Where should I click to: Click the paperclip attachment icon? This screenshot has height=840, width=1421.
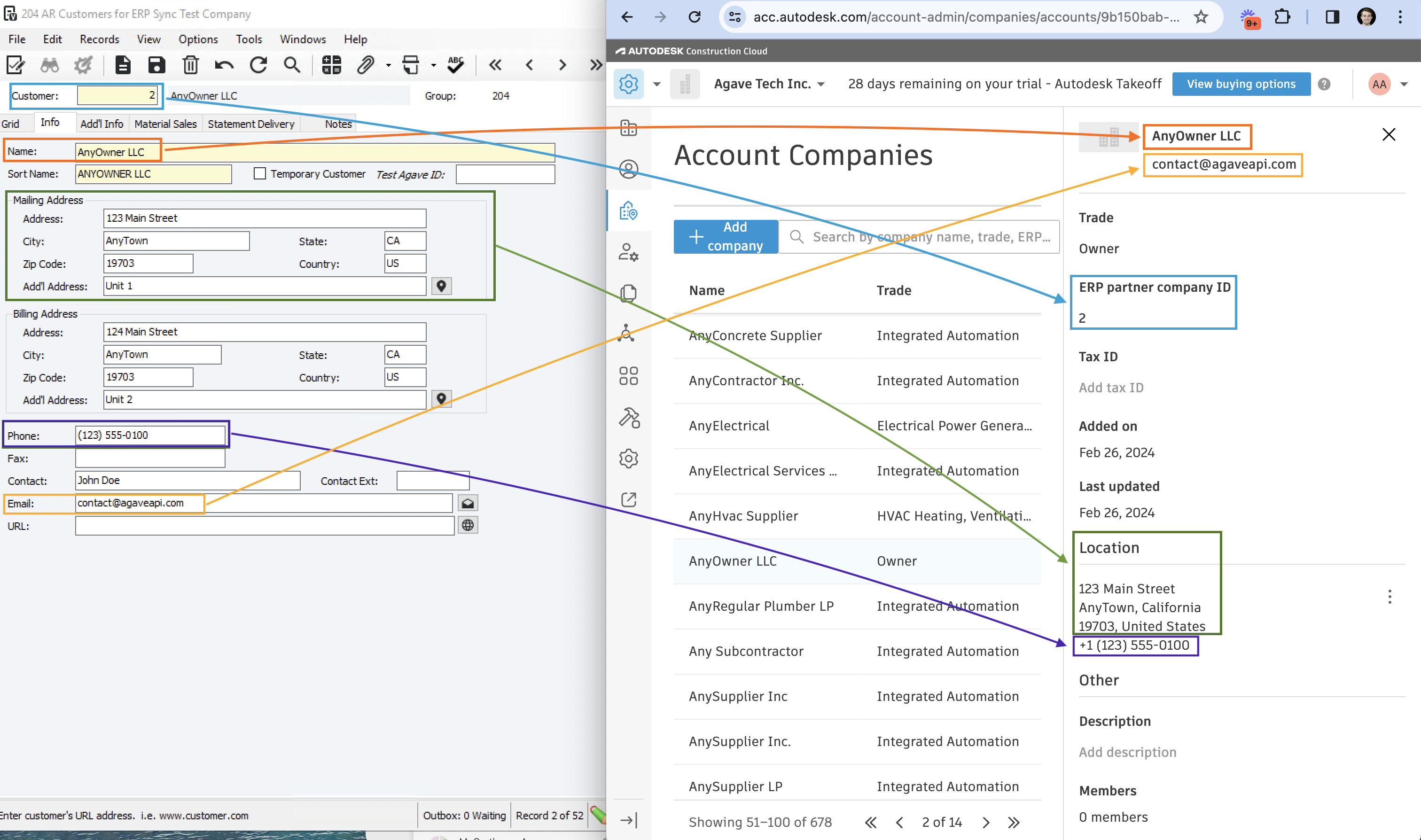pos(366,64)
